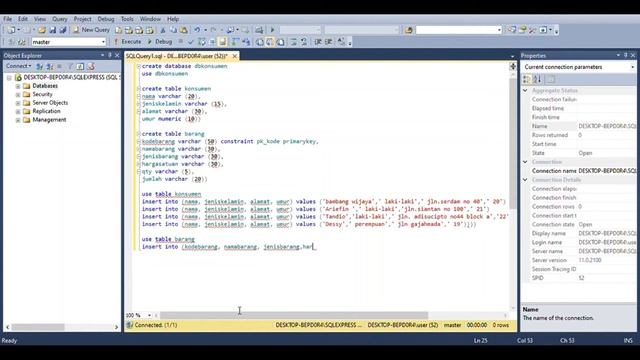
Task: Toggle auto-hide pin on Properties panel
Action: pyautogui.click(x=625, y=55)
